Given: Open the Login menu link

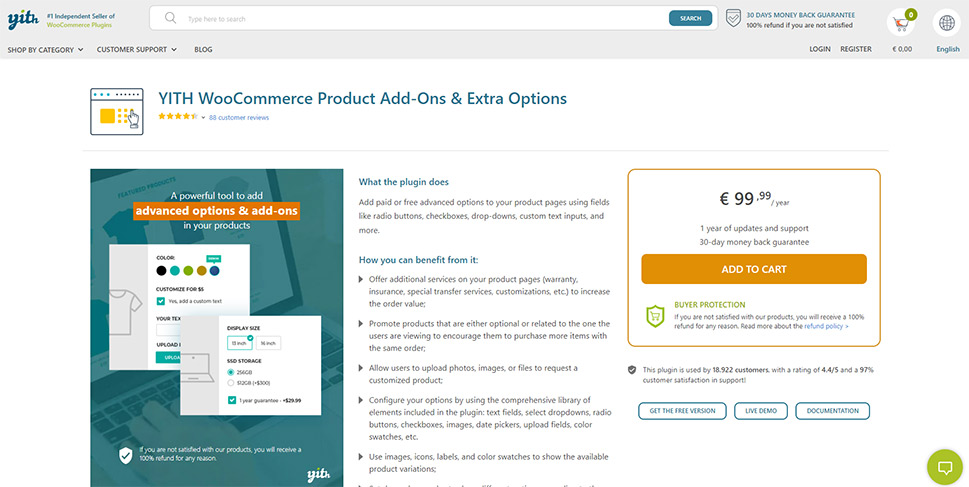Looking at the screenshot, I should click(819, 49).
